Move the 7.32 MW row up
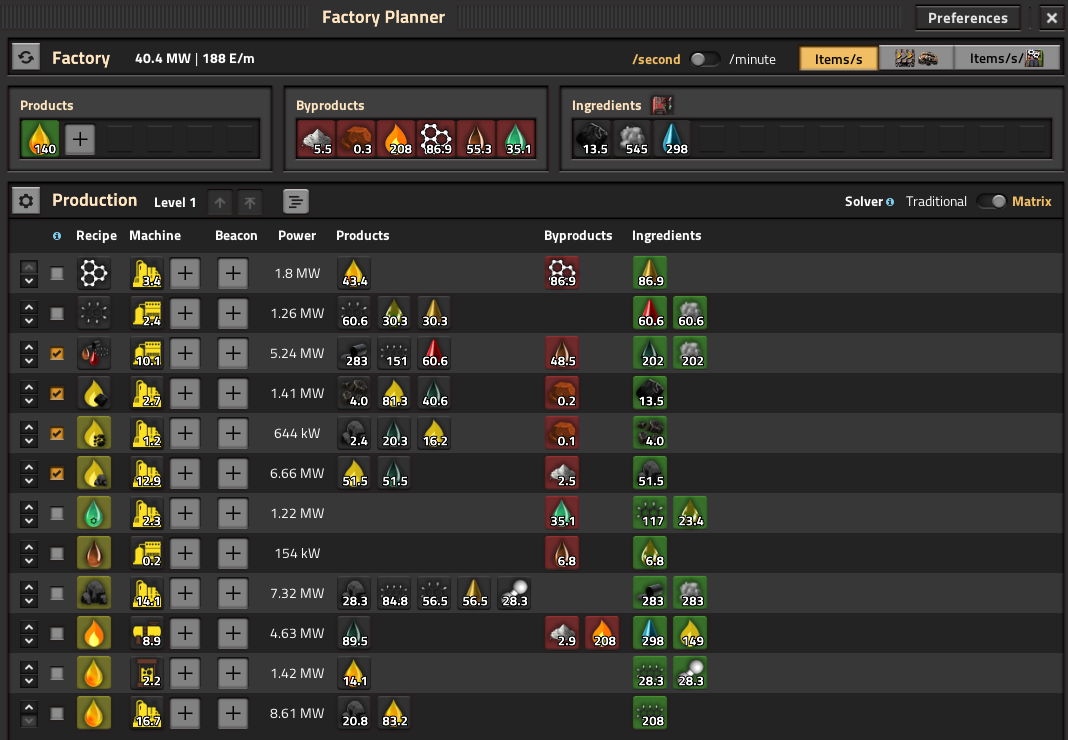Screen dimensions: 1068x740 (29, 587)
